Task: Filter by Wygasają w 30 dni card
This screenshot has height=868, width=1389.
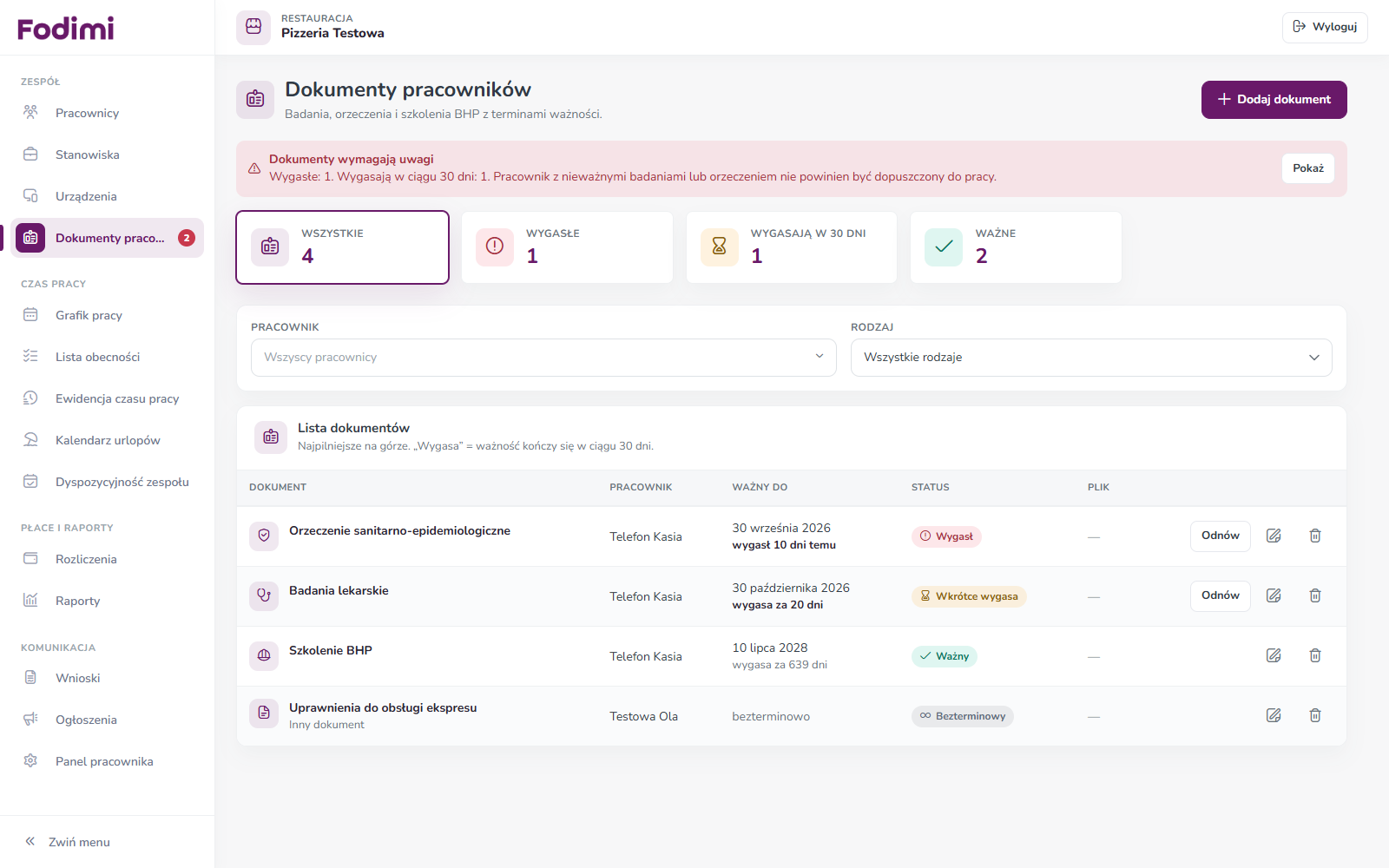Action: [792, 247]
